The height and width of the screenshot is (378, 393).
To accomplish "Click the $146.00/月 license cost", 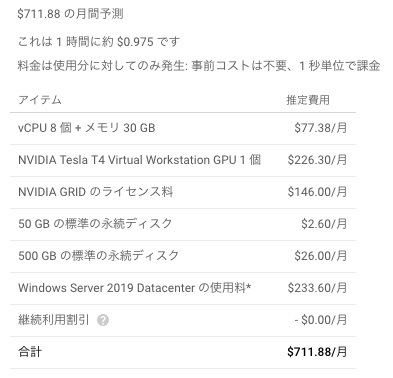I will pyautogui.click(x=317, y=192).
